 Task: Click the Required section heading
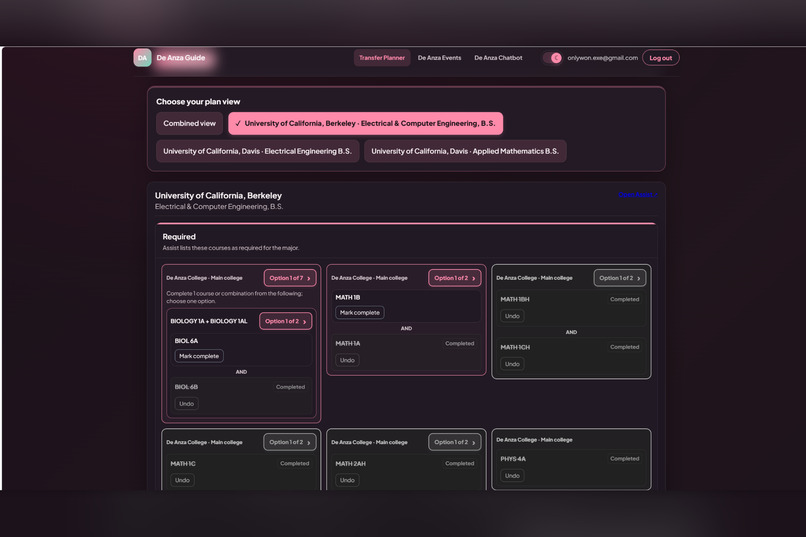click(x=179, y=236)
